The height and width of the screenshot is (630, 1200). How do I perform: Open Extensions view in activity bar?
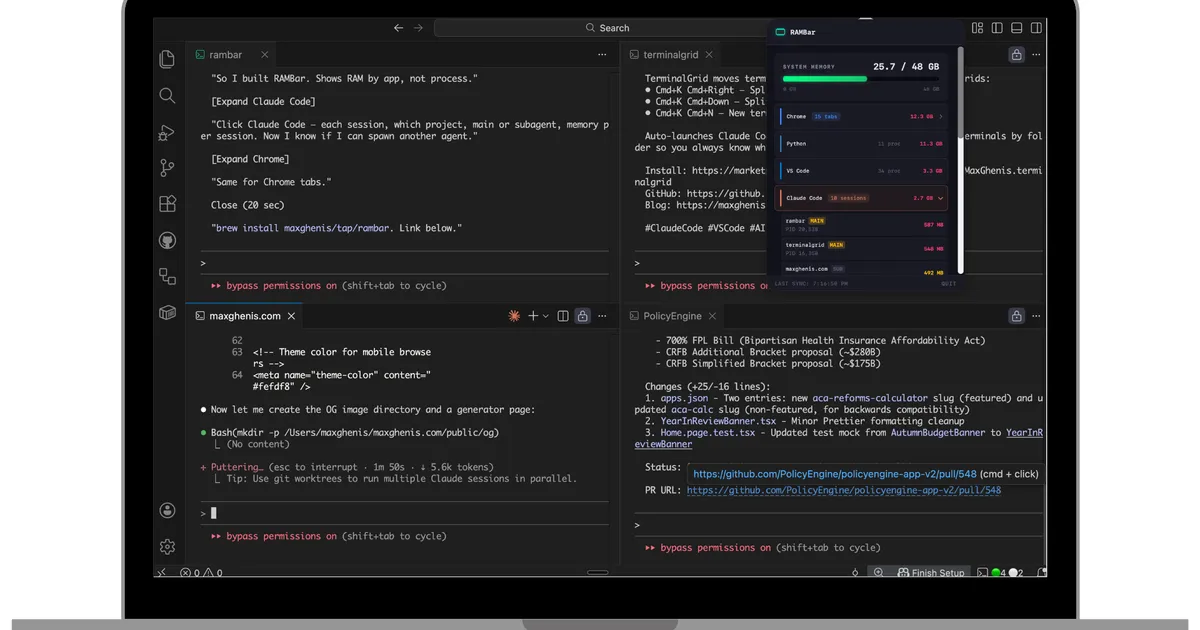point(167,204)
